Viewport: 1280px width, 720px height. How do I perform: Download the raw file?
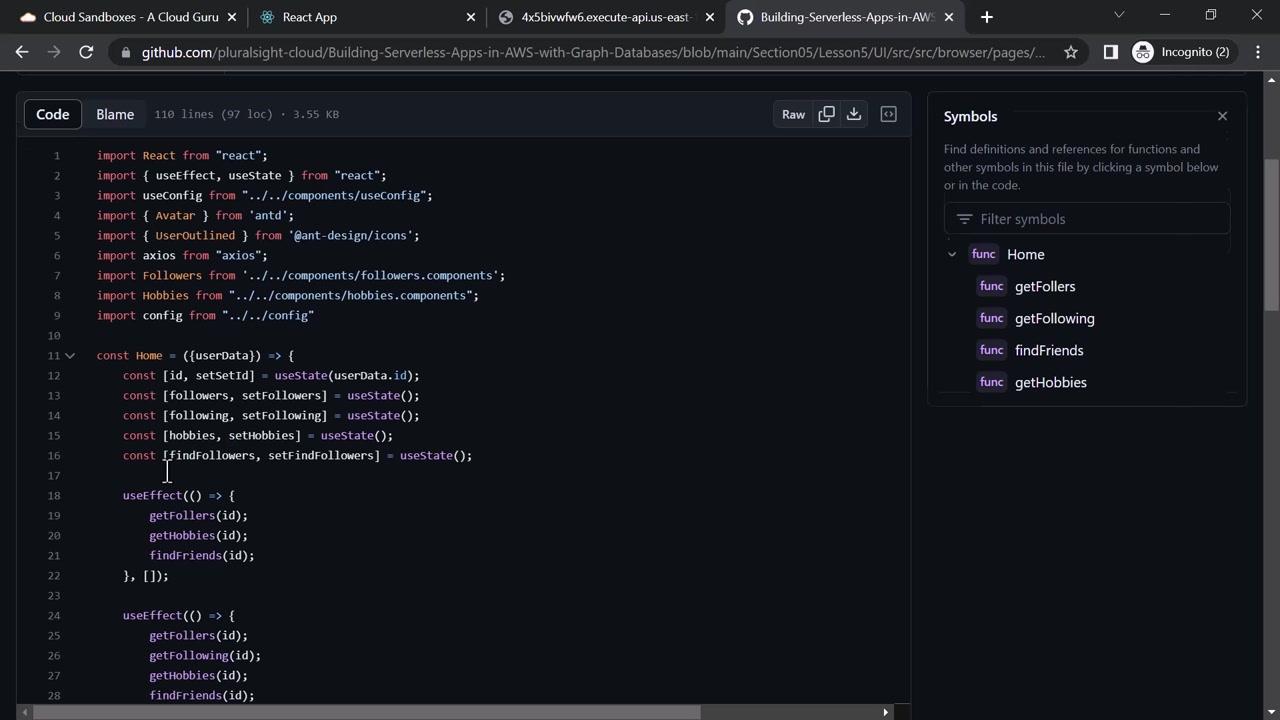click(854, 114)
